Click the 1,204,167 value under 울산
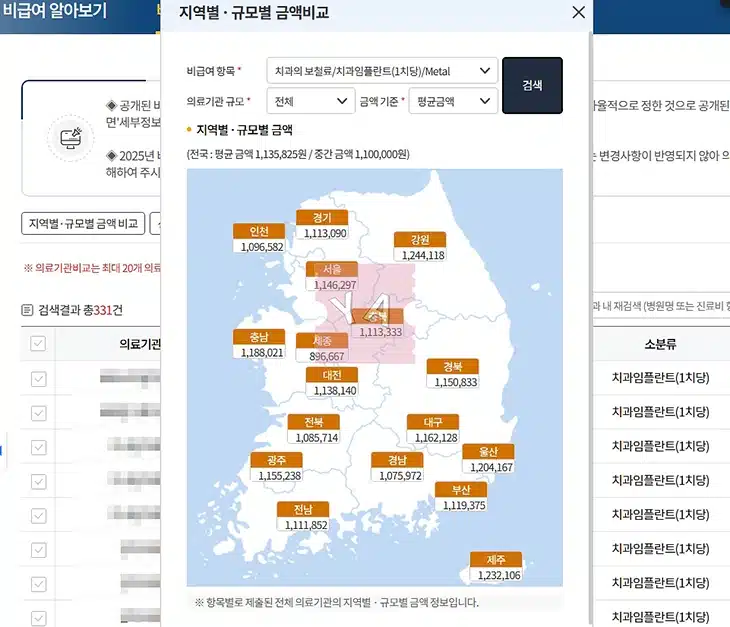Viewport: 730px width, 627px height. pyautogui.click(x=492, y=467)
